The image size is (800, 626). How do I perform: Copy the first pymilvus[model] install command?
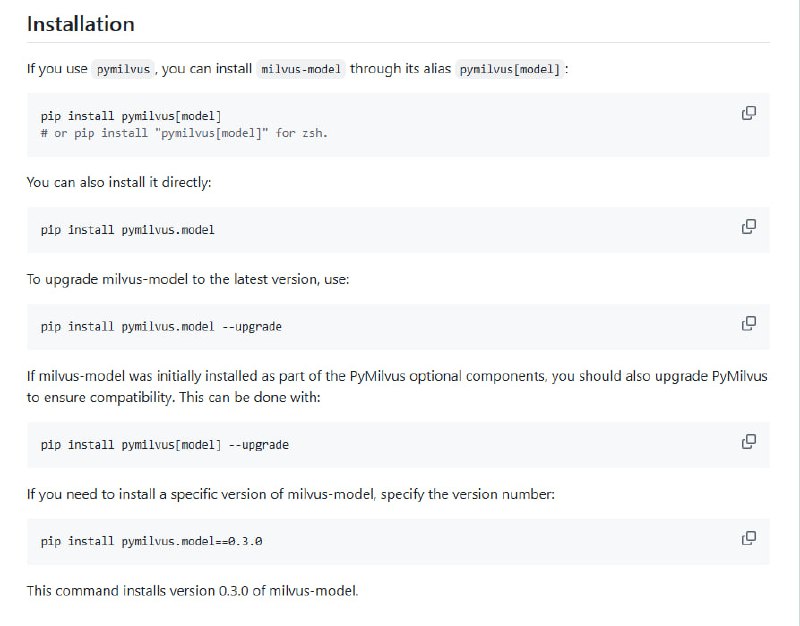coord(748,113)
